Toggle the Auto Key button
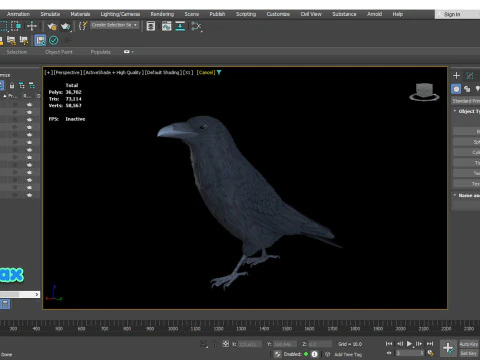This screenshot has height=360, width=480. coord(469,344)
